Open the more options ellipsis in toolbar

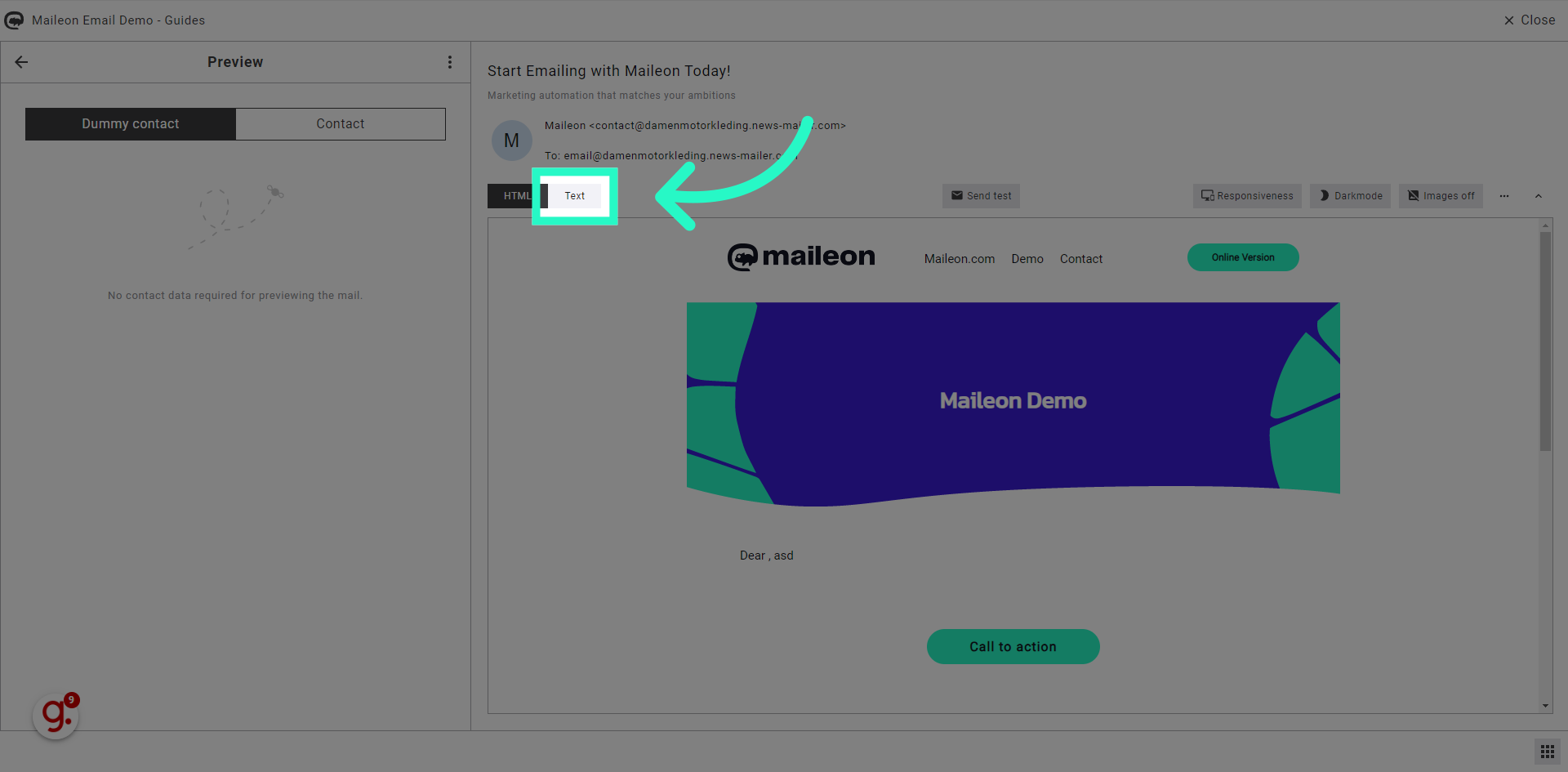point(1504,196)
